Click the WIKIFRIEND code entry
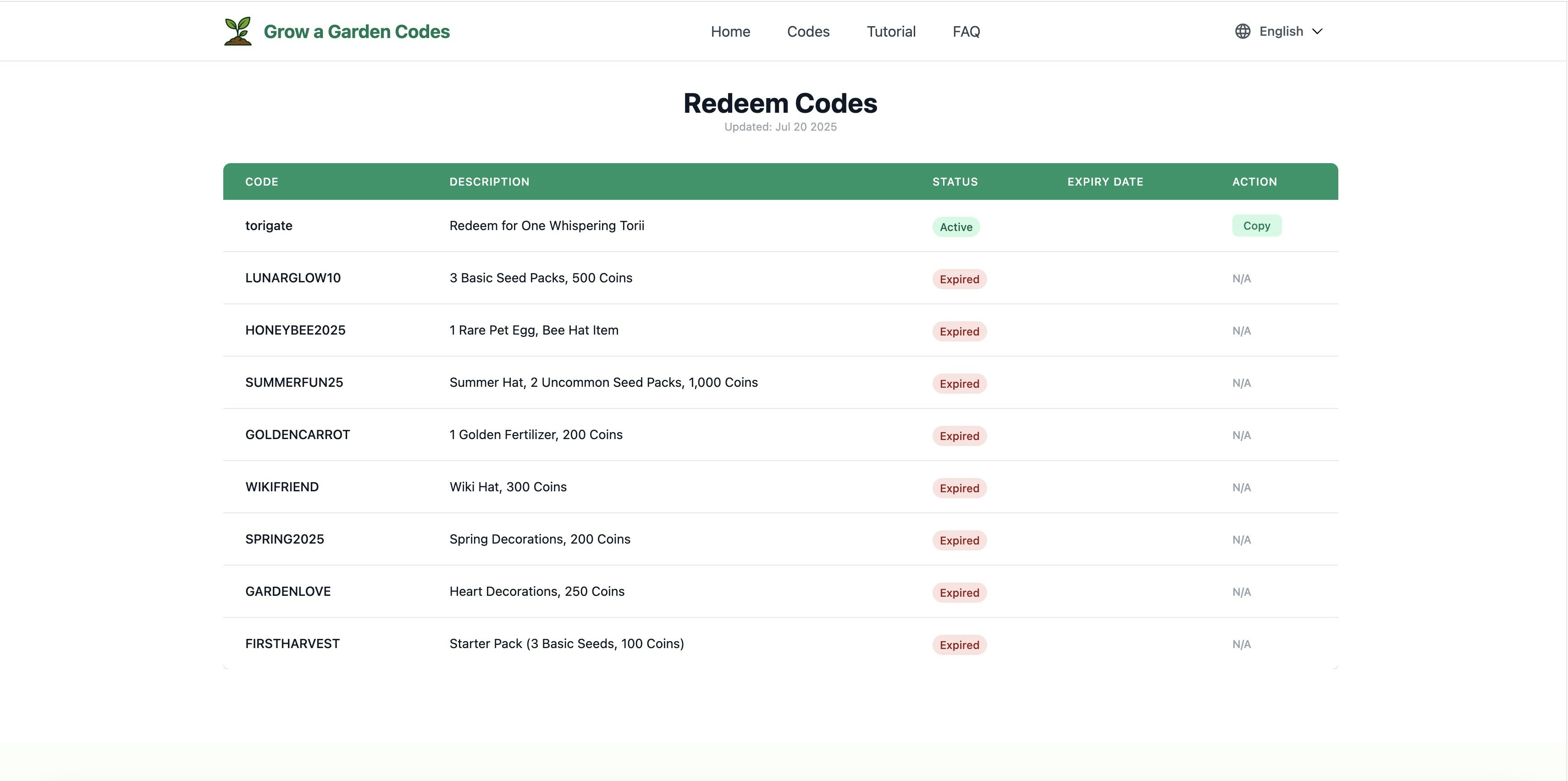 [x=282, y=486]
